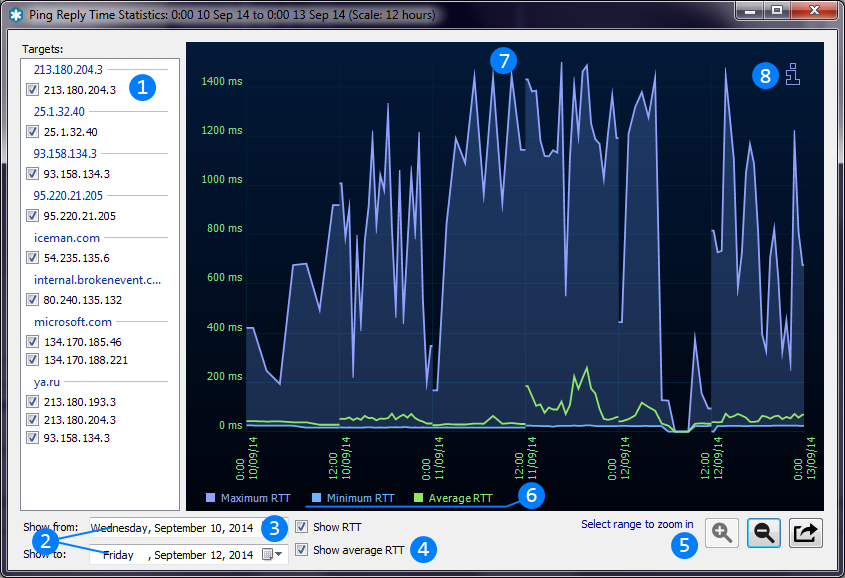Image resolution: width=845 pixels, height=578 pixels.
Task: Click the chart info icon in graph corner
Action: pos(793,75)
